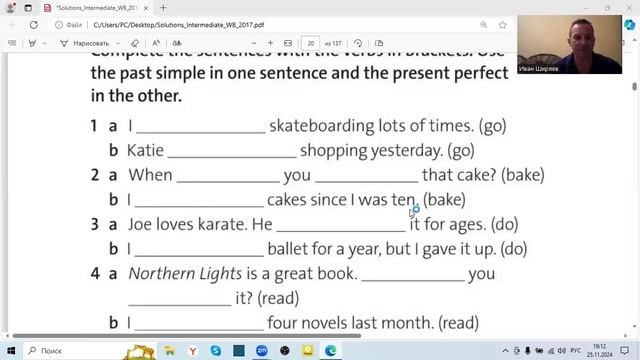The height and width of the screenshot is (360, 640).
Task: Show the PDF table of contents
Action: [12, 43]
